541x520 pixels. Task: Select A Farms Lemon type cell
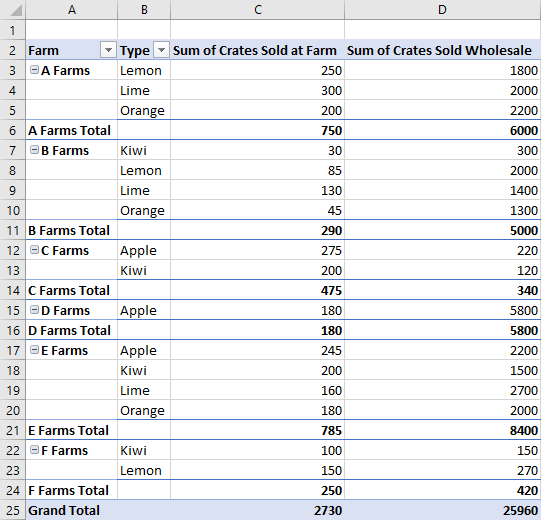[x=144, y=70]
